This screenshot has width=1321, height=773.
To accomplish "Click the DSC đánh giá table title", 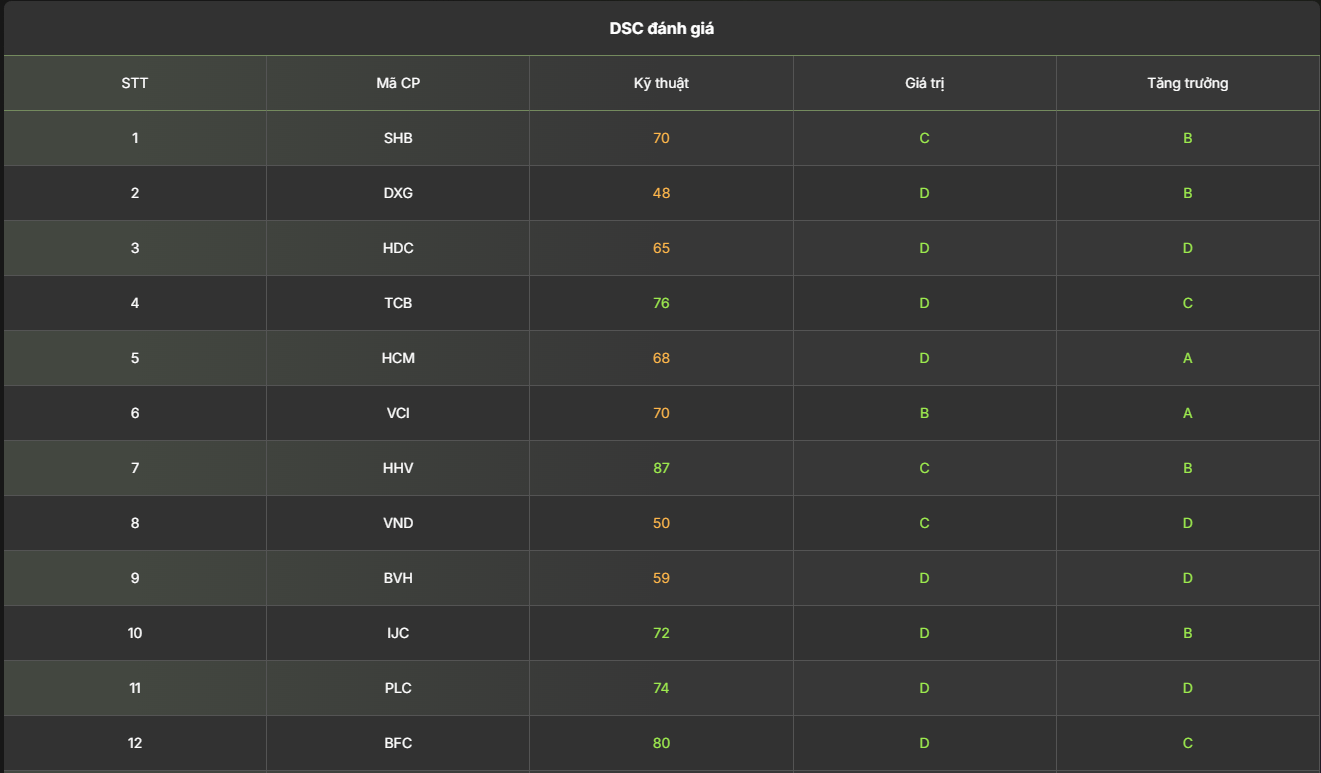I will 661,29.
